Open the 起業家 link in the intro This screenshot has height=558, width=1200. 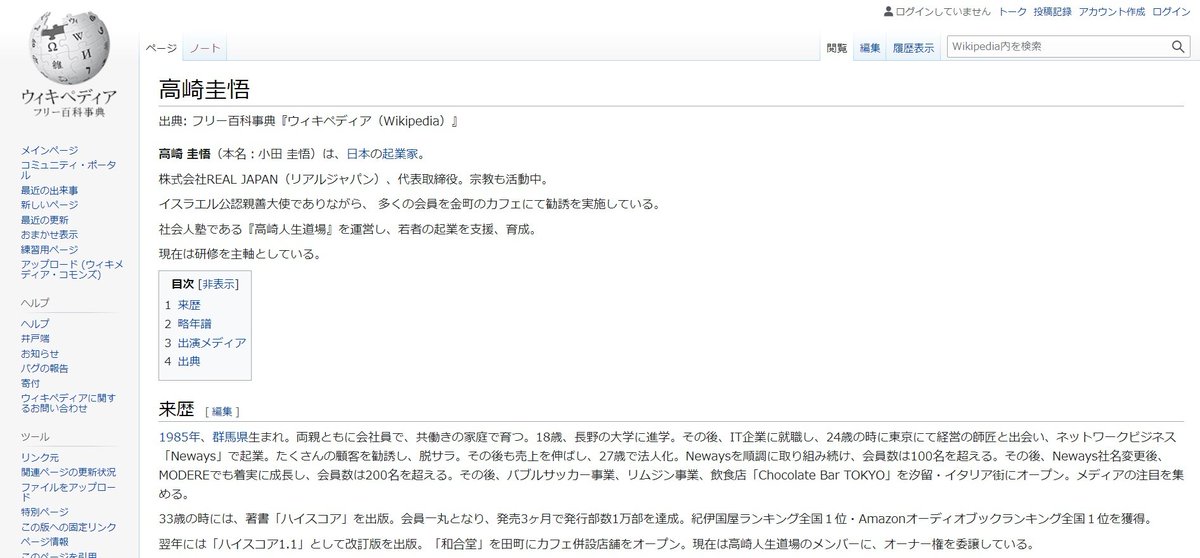(x=401, y=154)
